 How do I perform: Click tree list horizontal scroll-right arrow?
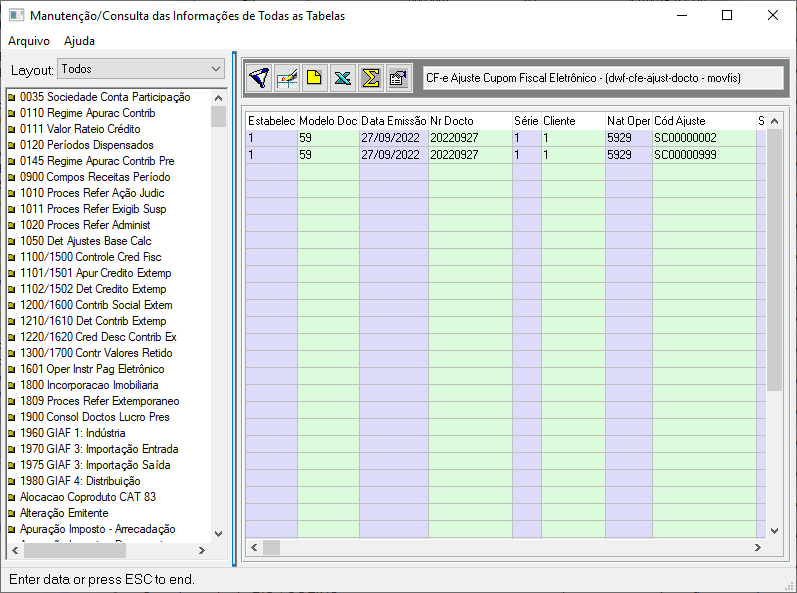tap(202, 550)
